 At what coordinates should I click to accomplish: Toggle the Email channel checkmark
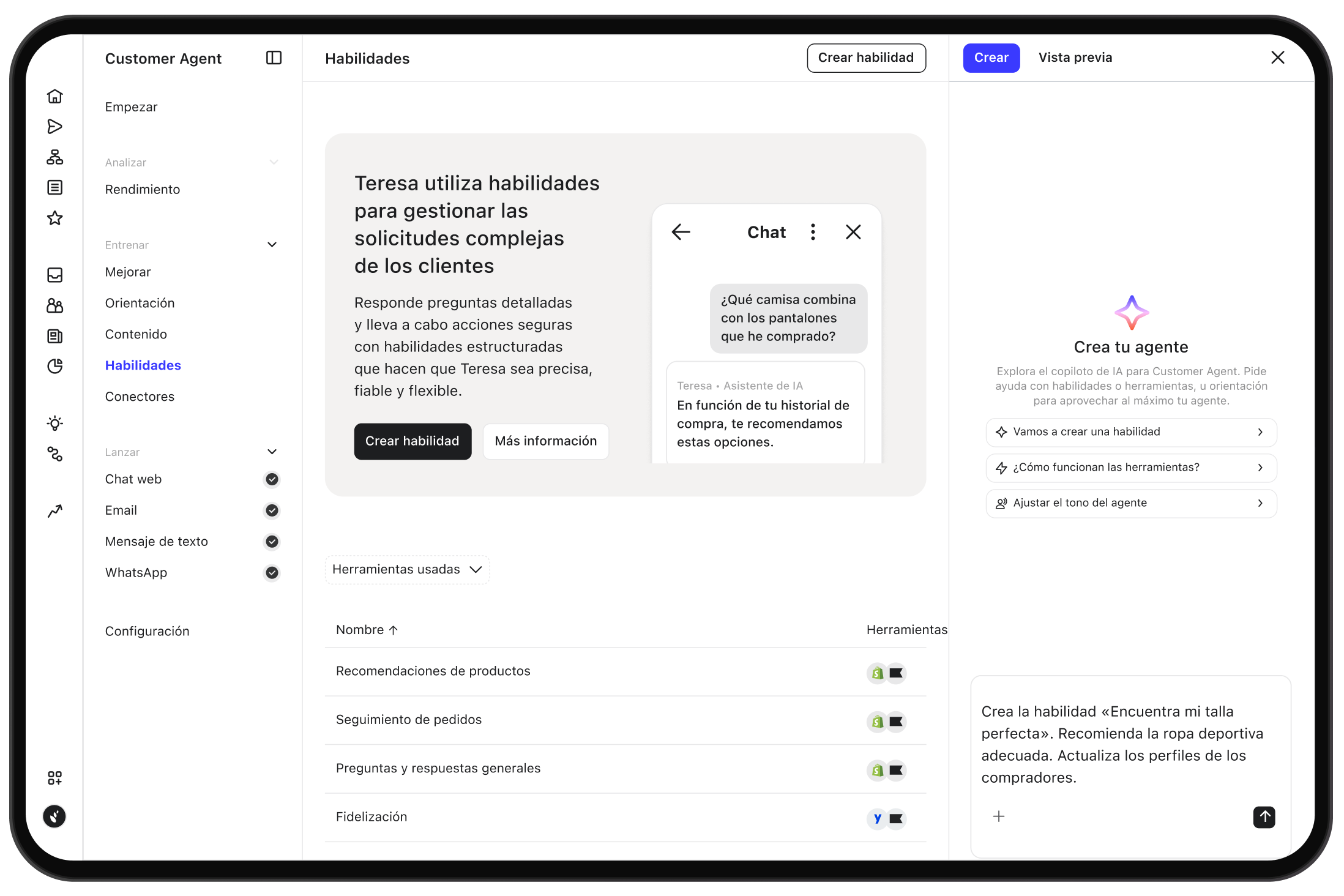(272, 510)
